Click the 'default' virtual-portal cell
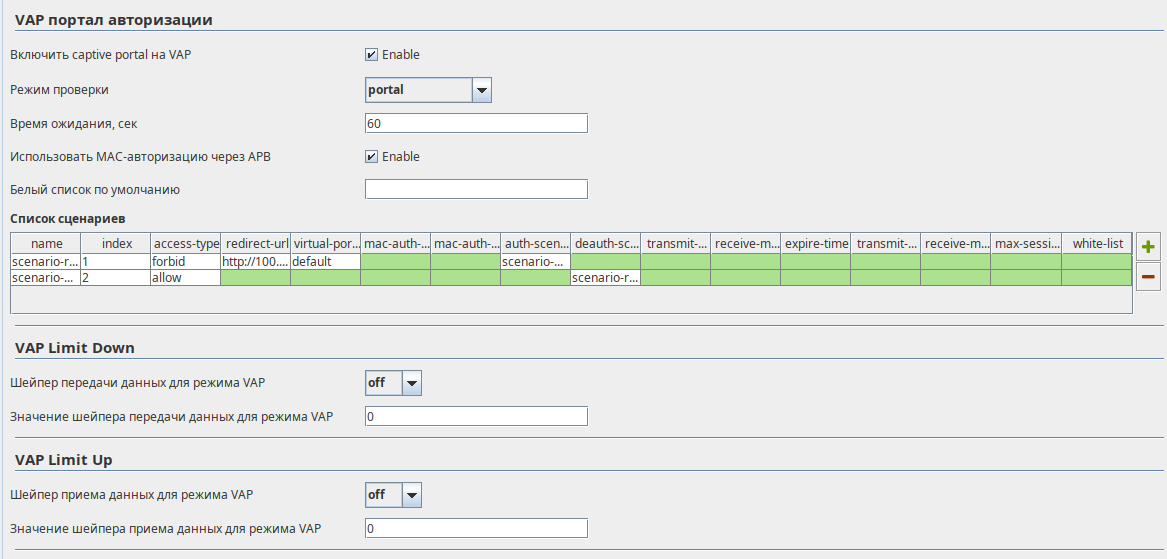 click(325, 262)
